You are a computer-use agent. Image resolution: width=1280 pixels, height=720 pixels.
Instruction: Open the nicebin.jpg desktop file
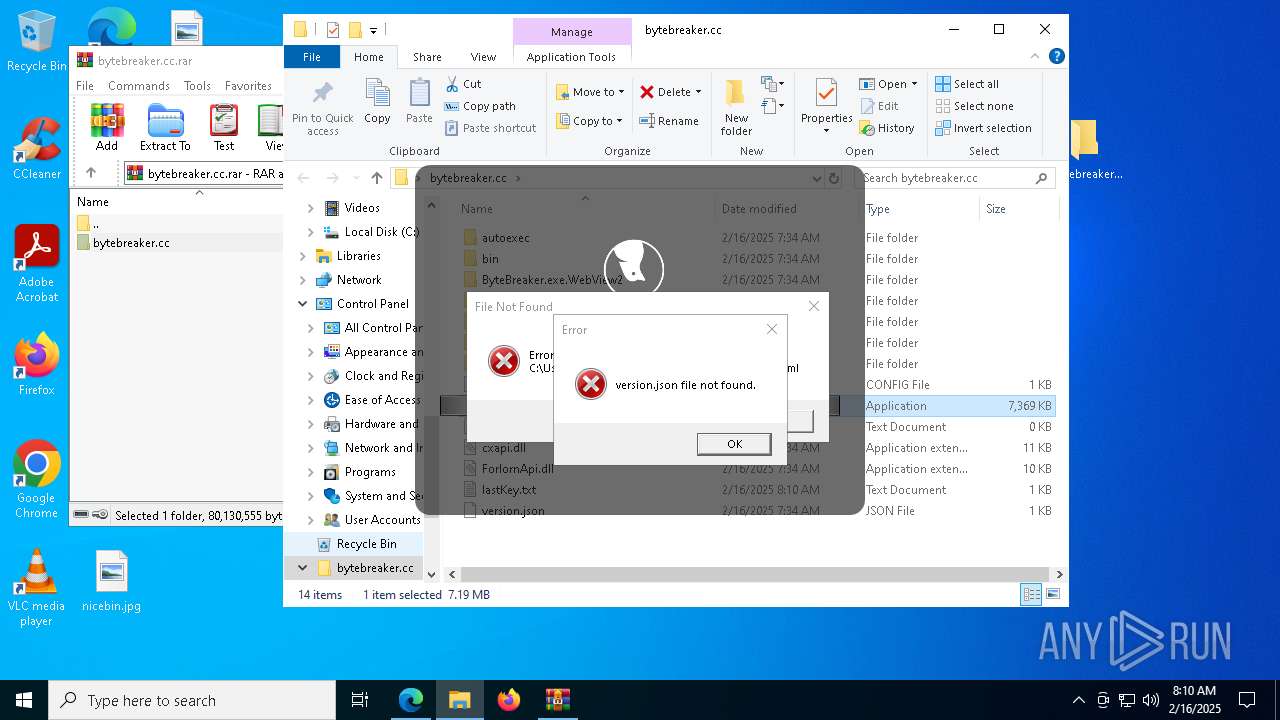(112, 581)
